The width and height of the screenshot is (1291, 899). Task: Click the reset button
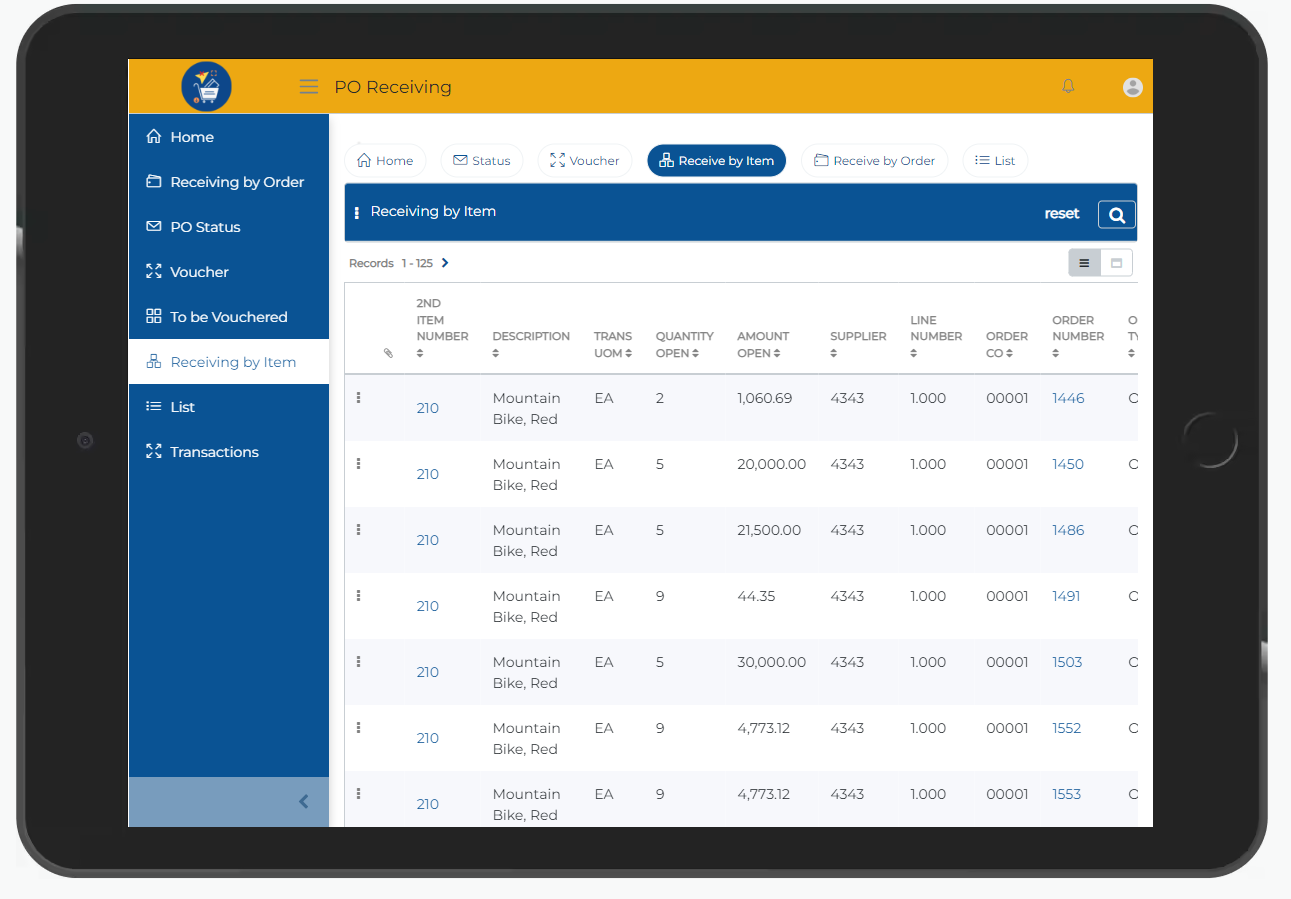tap(1062, 214)
